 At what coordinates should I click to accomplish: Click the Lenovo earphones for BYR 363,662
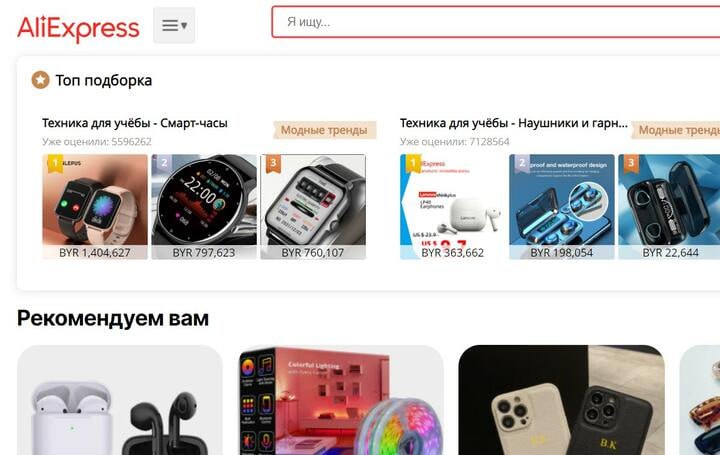point(453,207)
